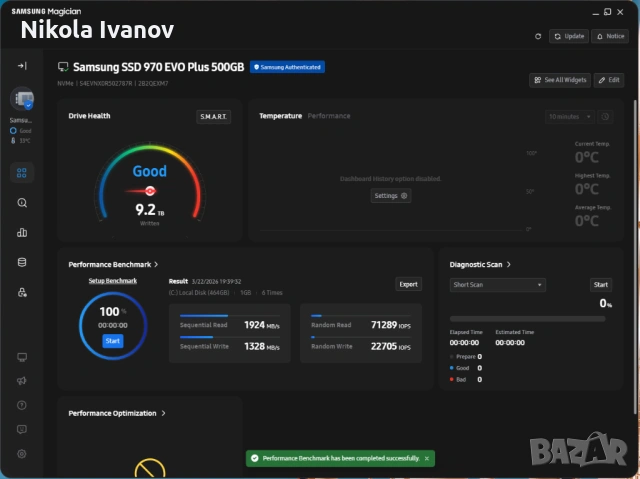Click the megaphone announcements icon in sidebar
Image resolution: width=640 pixels, height=479 pixels.
tap(22, 381)
